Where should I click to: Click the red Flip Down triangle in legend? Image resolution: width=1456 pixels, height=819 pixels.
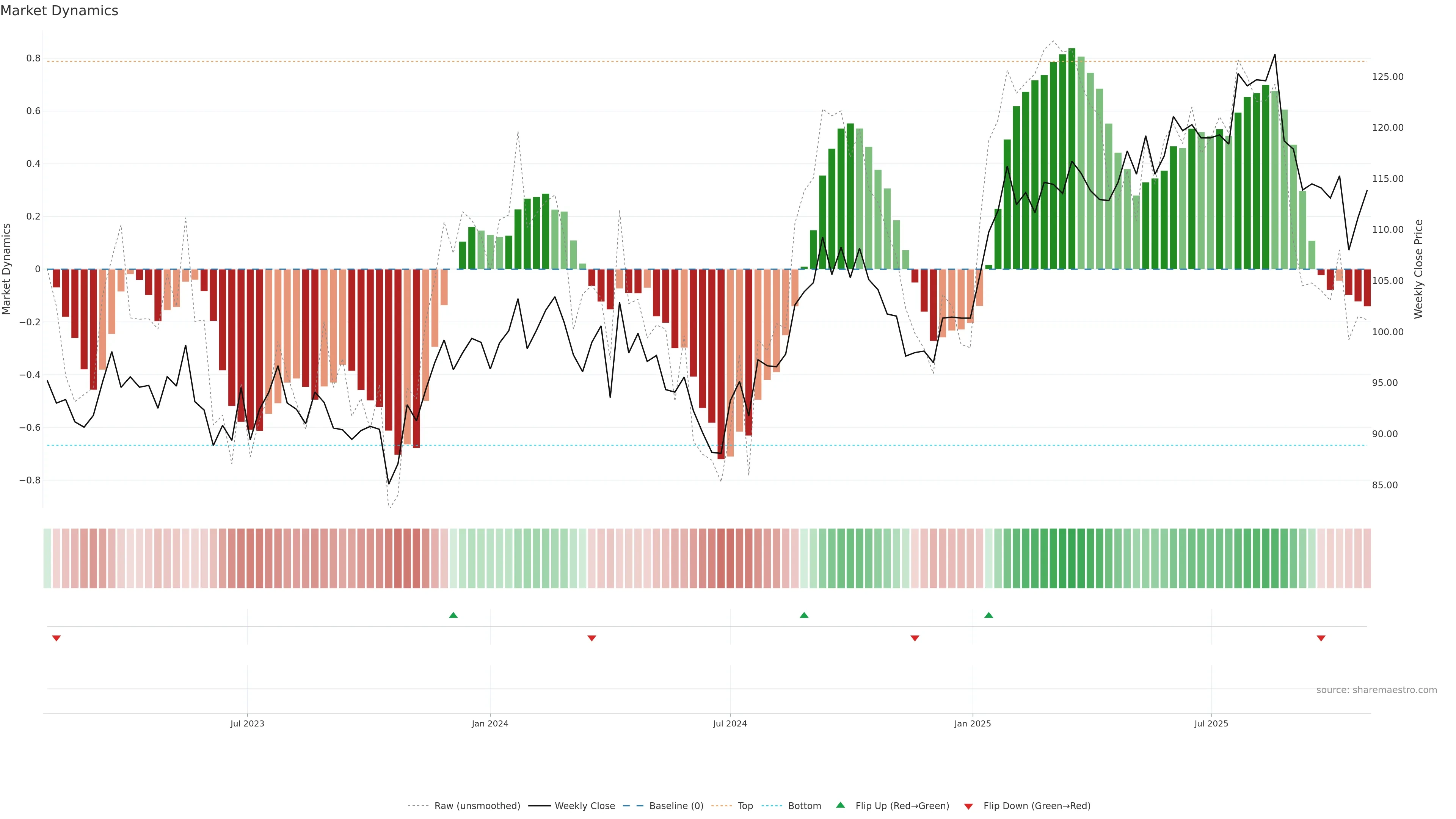click(x=968, y=806)
